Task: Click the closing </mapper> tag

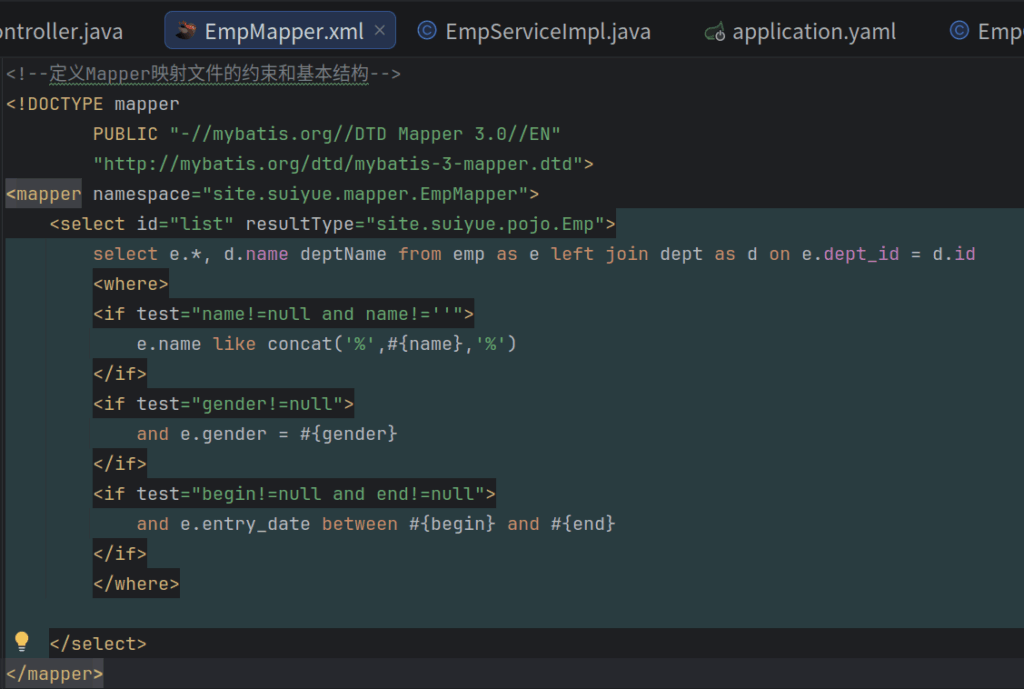Action: point(54,674)
